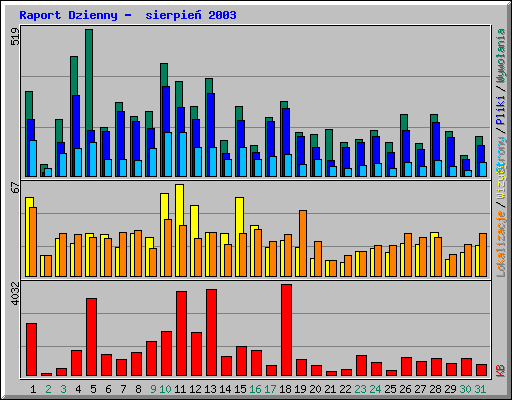Click the red KB legend label
This screenshot has height=400, width=512.
501,371
